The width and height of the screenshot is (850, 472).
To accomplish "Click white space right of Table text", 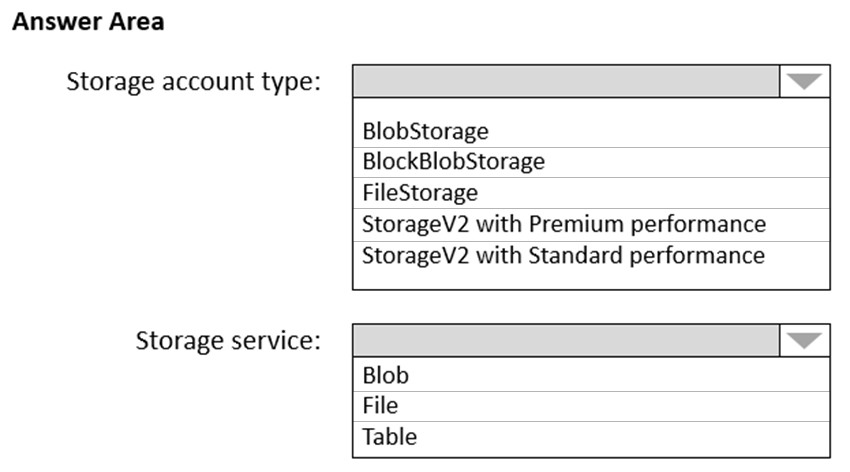I will (x=623, y=438).
